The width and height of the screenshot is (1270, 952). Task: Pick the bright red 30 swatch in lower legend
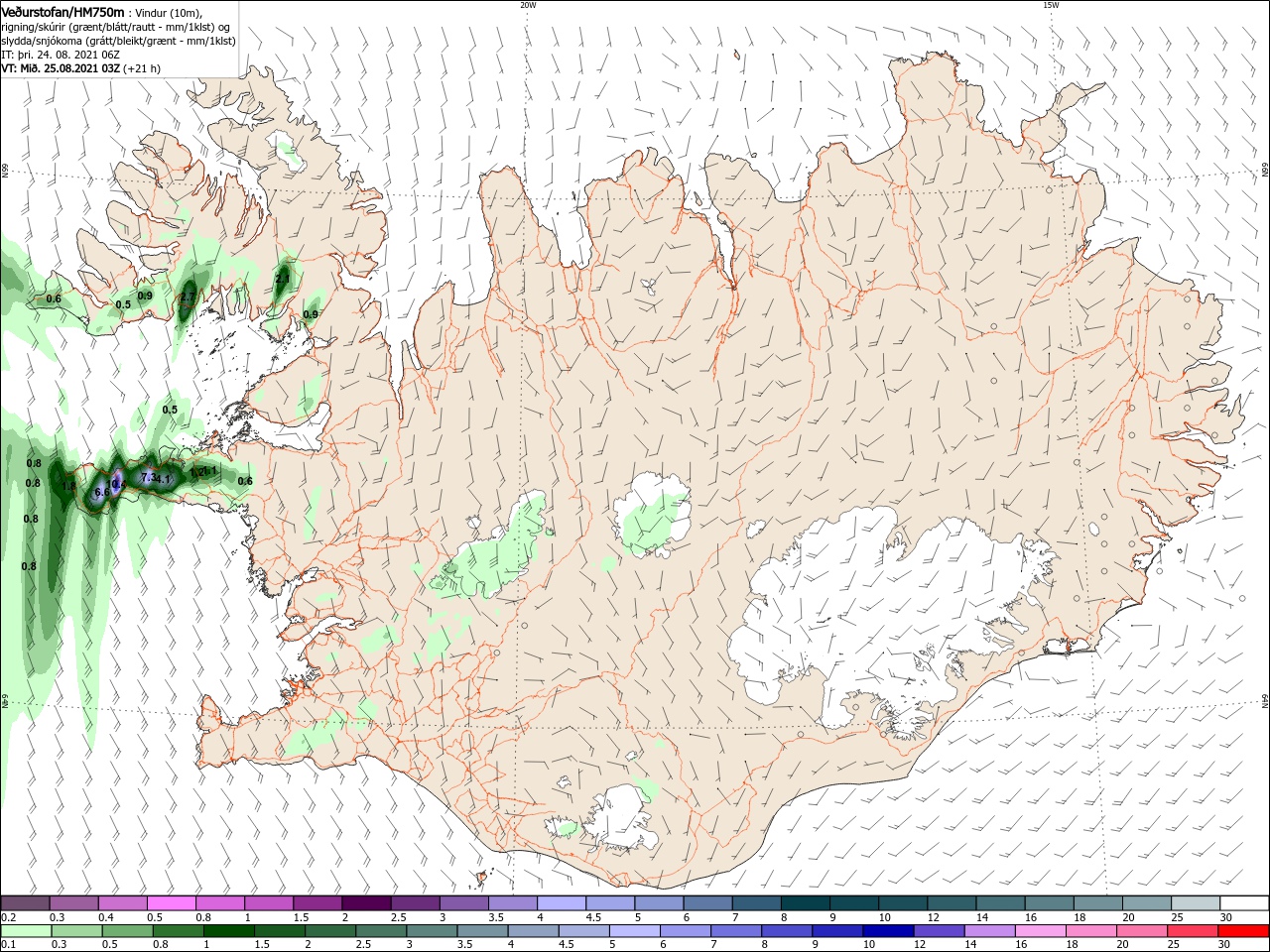pos(1243,931)
